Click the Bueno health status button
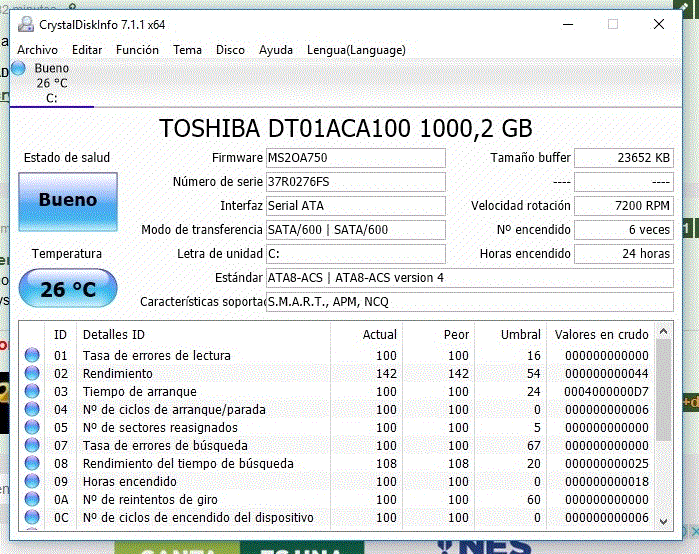Image resolution: width=699 pixels, height=554 pixels. [68, 201]
